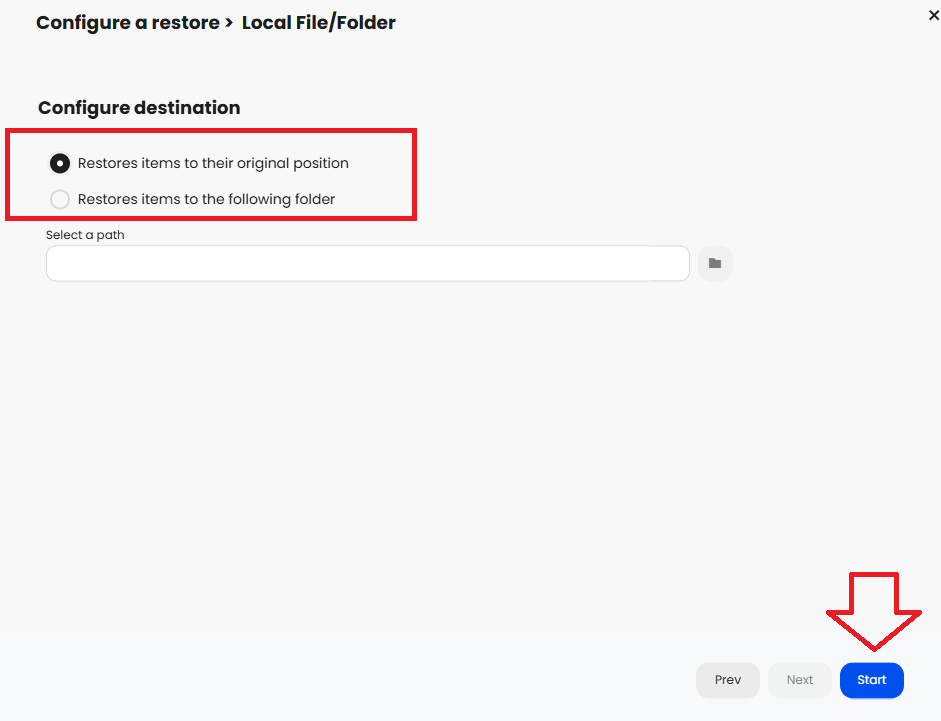Click the 'Configure a restore' breadcrumb
The height and width of the screenshot is (721, 941).
(x=127, y=22)
